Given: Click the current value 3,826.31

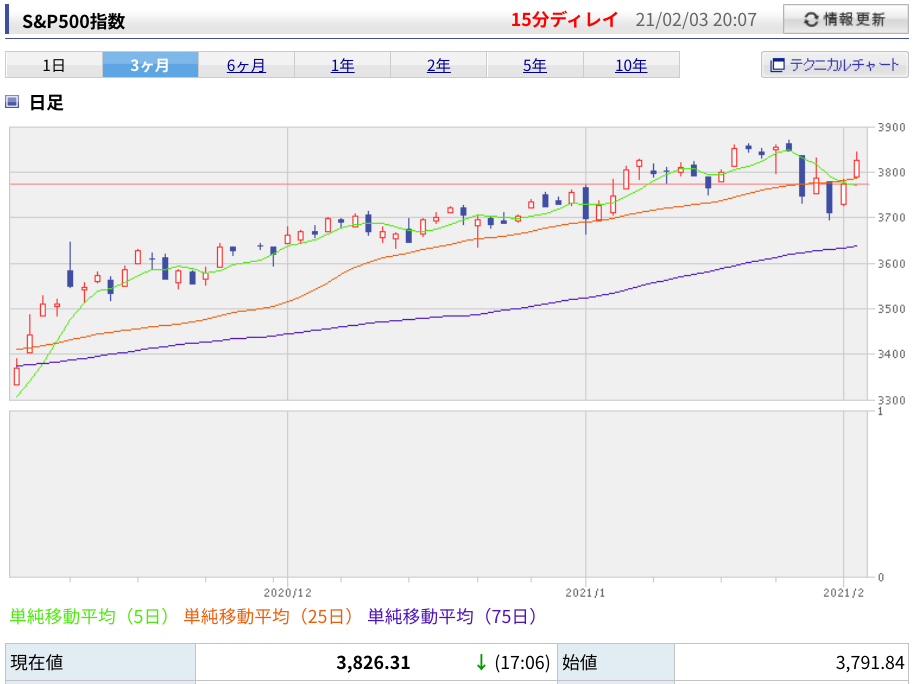Looking at the screenshot, I should pos(373,662).
